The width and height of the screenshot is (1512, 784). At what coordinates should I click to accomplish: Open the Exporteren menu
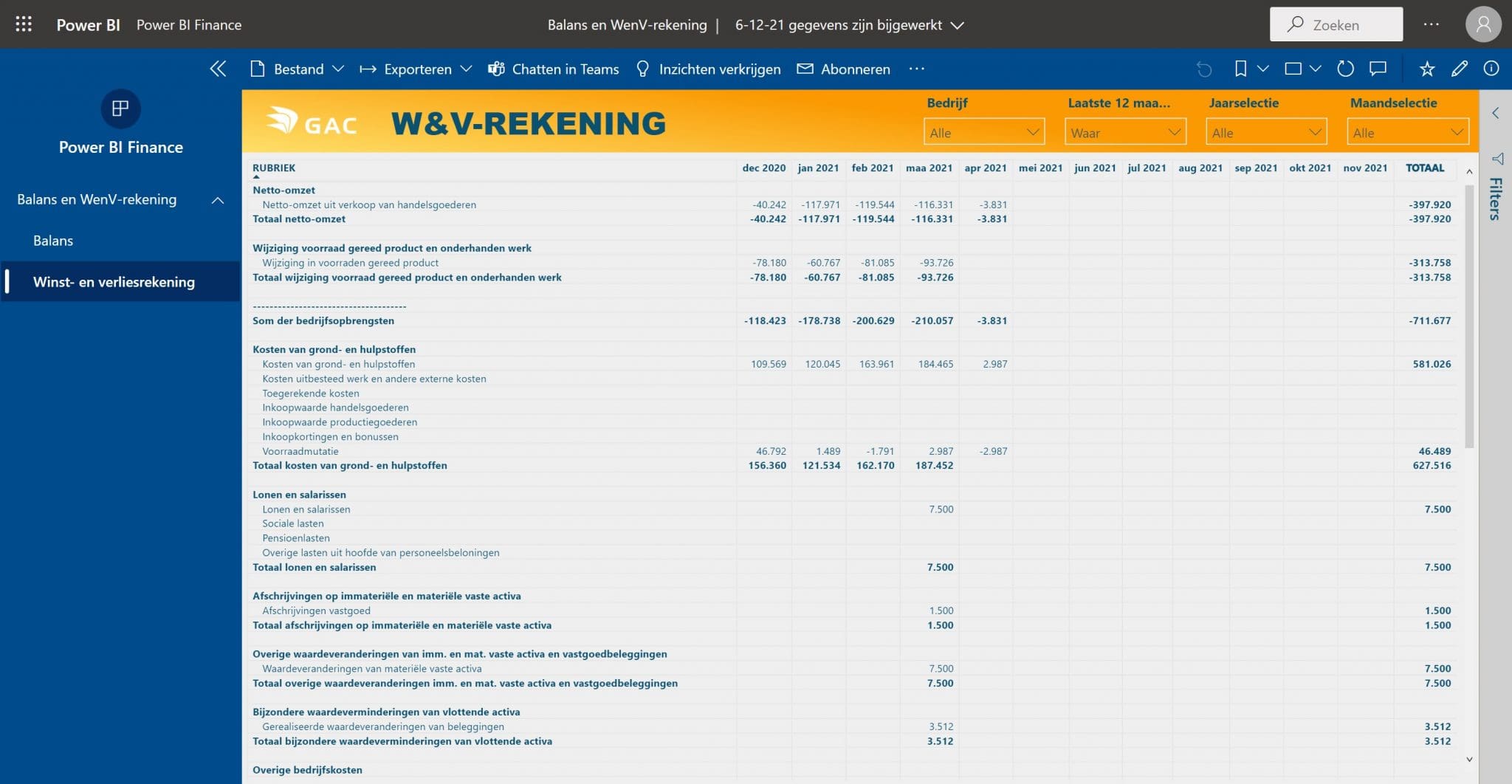416,69
